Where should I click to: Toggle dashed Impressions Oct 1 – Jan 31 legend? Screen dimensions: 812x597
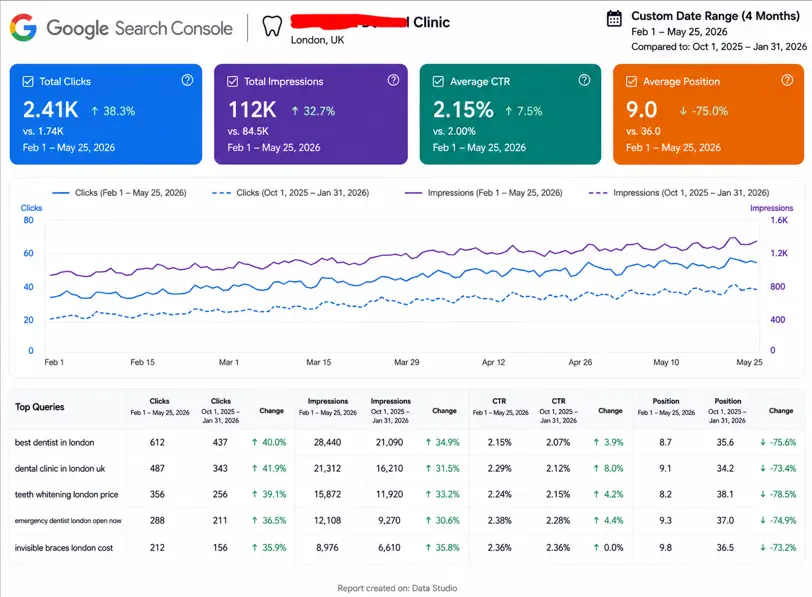679,193
